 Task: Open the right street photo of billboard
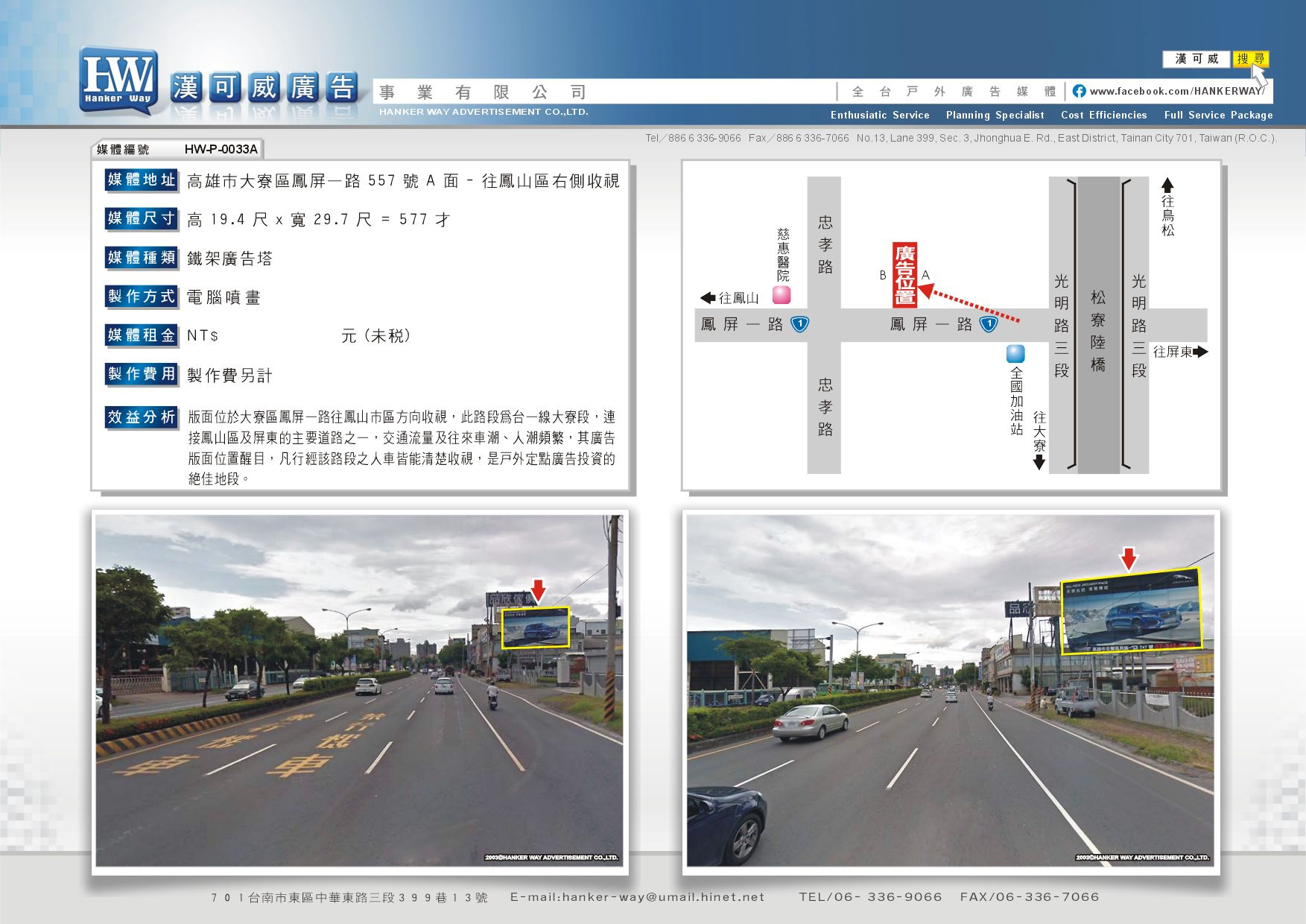click(x=951, y=691)
